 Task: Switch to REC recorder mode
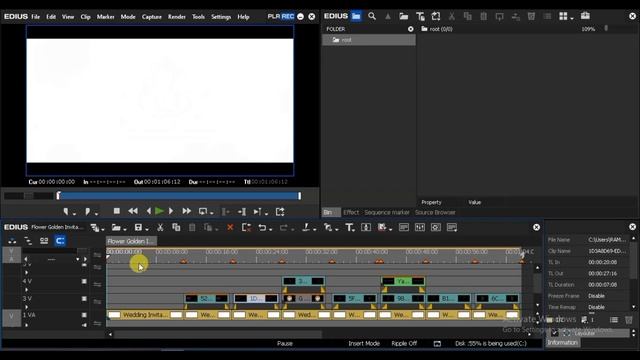pos(288,16)
